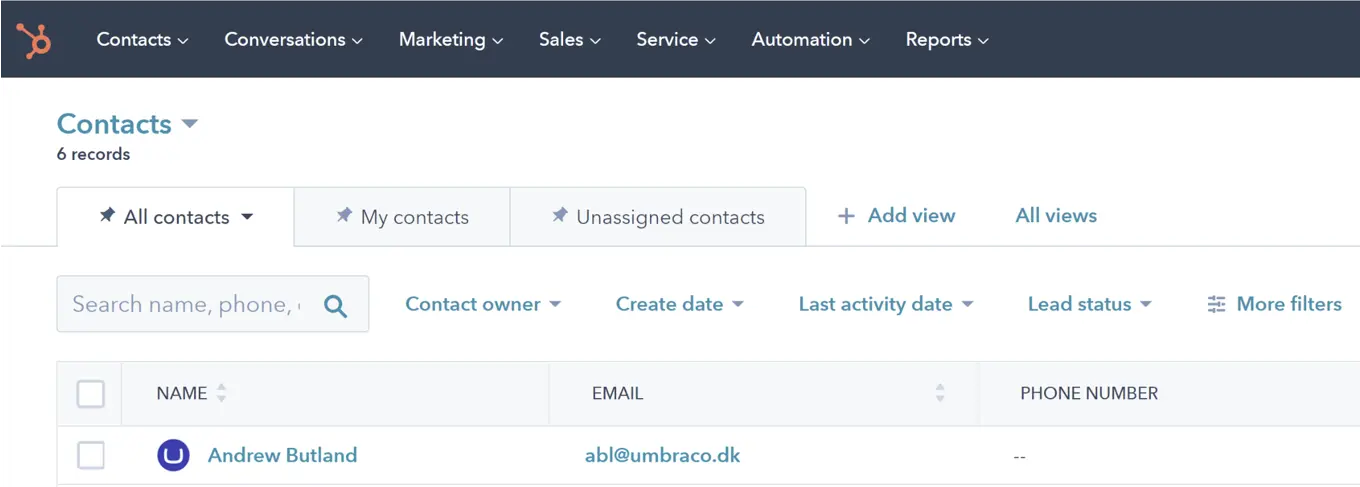This screenshot has height=487, width=1360.
Task: Sort by Name column arrows
Action: pyautogui.click(x=221, y=394)
